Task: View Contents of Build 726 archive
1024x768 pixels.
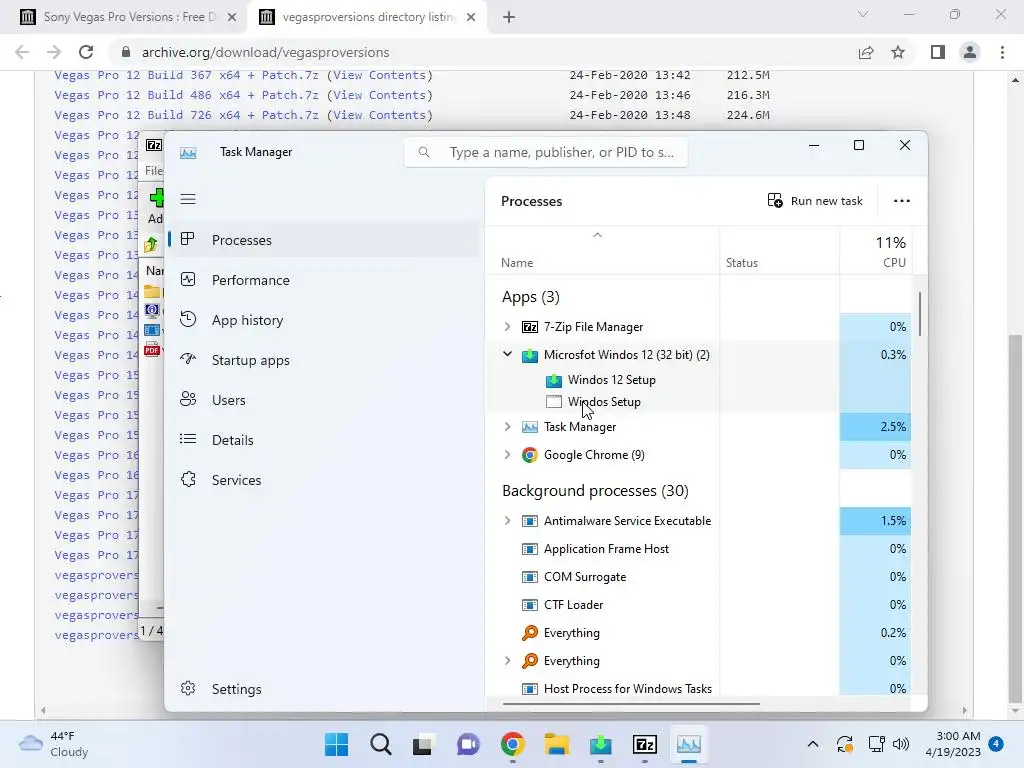Action: click(379, 116)
